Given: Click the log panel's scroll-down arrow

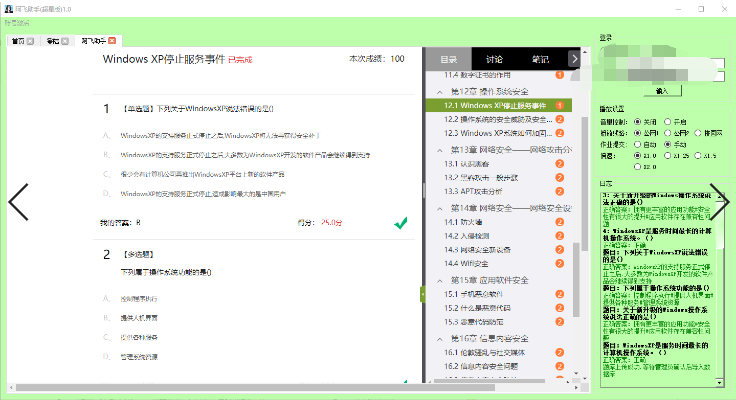Looking at the screenshot, I should click(720, 383).
